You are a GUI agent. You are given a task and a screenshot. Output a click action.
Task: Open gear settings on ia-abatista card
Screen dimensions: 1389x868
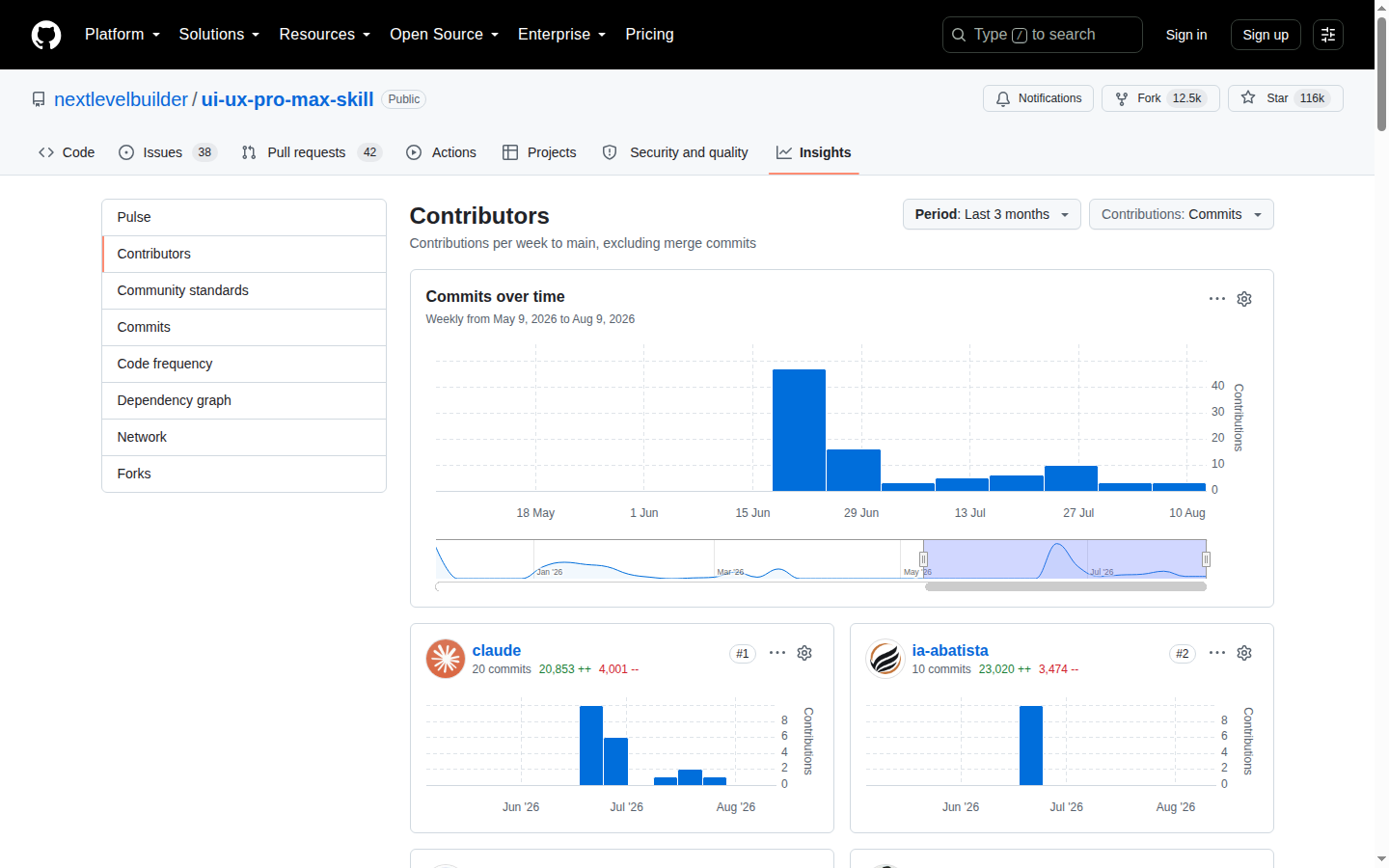click(1244, 653)
